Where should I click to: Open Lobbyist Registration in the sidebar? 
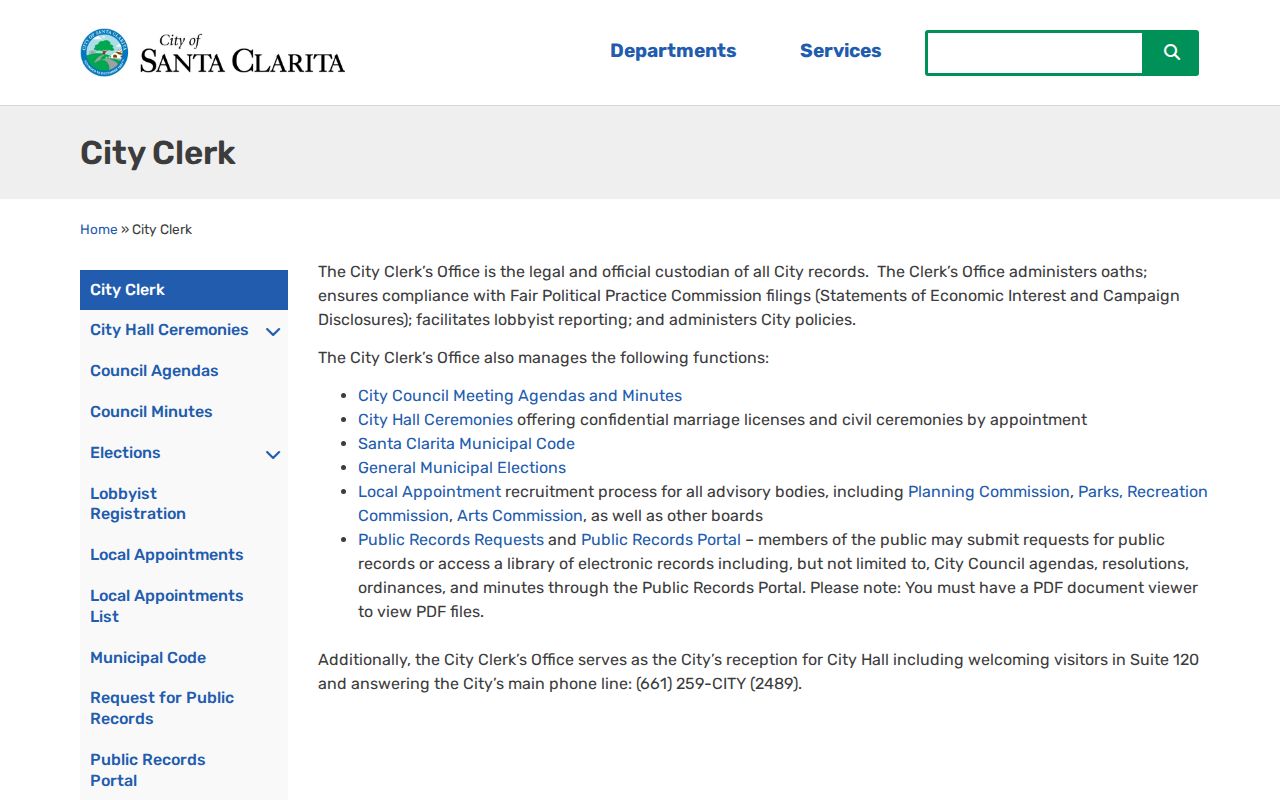pos(138,504)
